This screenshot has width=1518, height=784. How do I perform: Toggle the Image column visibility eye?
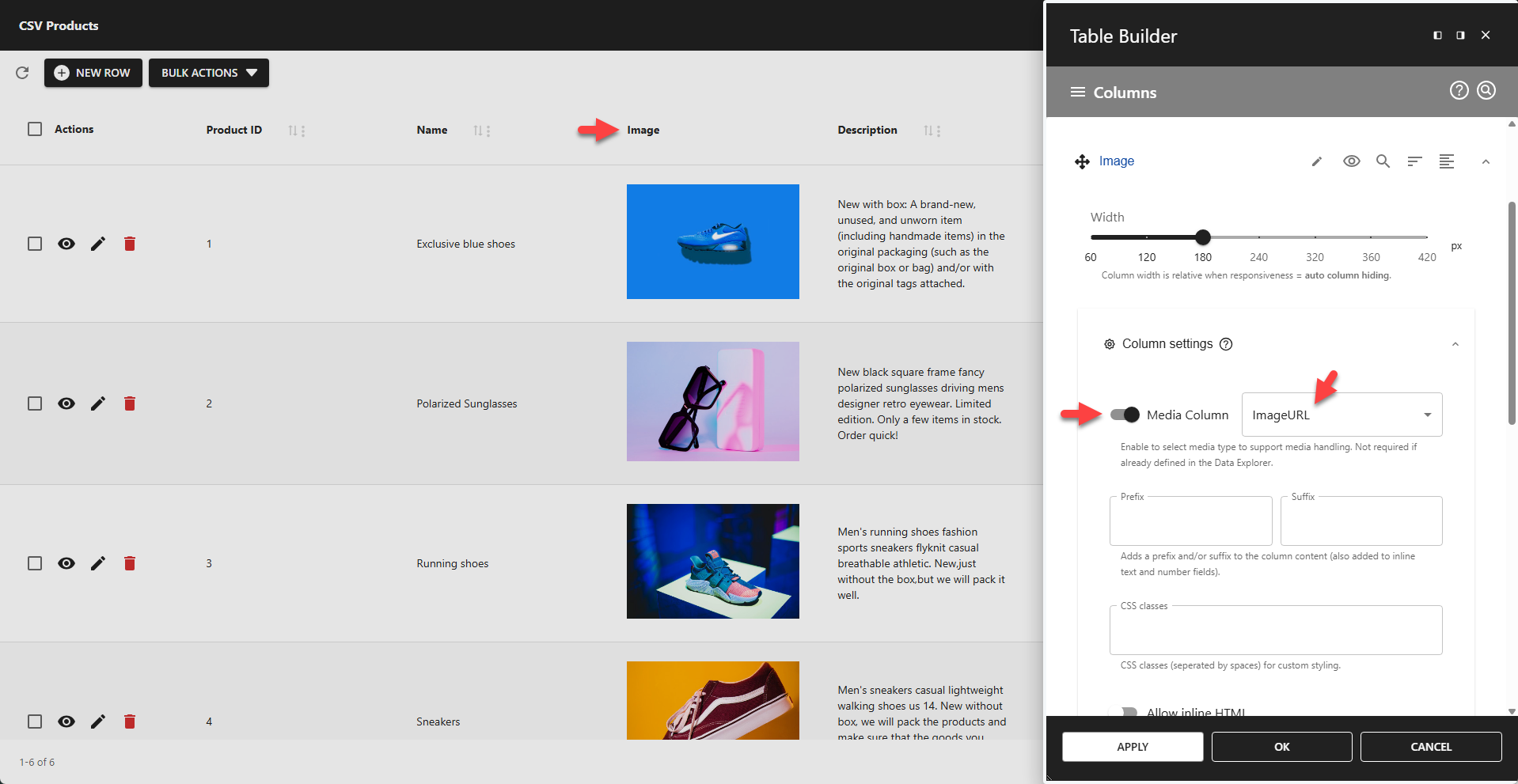point(1351,161)
